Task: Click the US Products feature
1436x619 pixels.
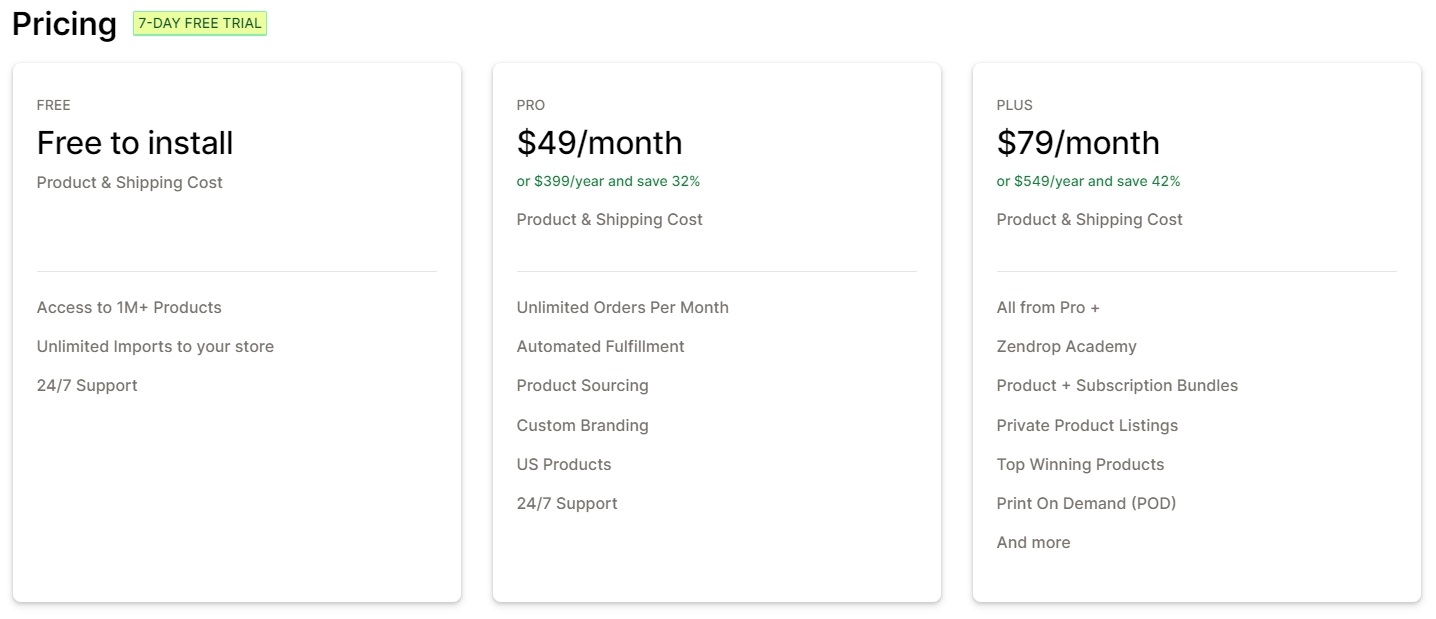Action: (563, 464)
